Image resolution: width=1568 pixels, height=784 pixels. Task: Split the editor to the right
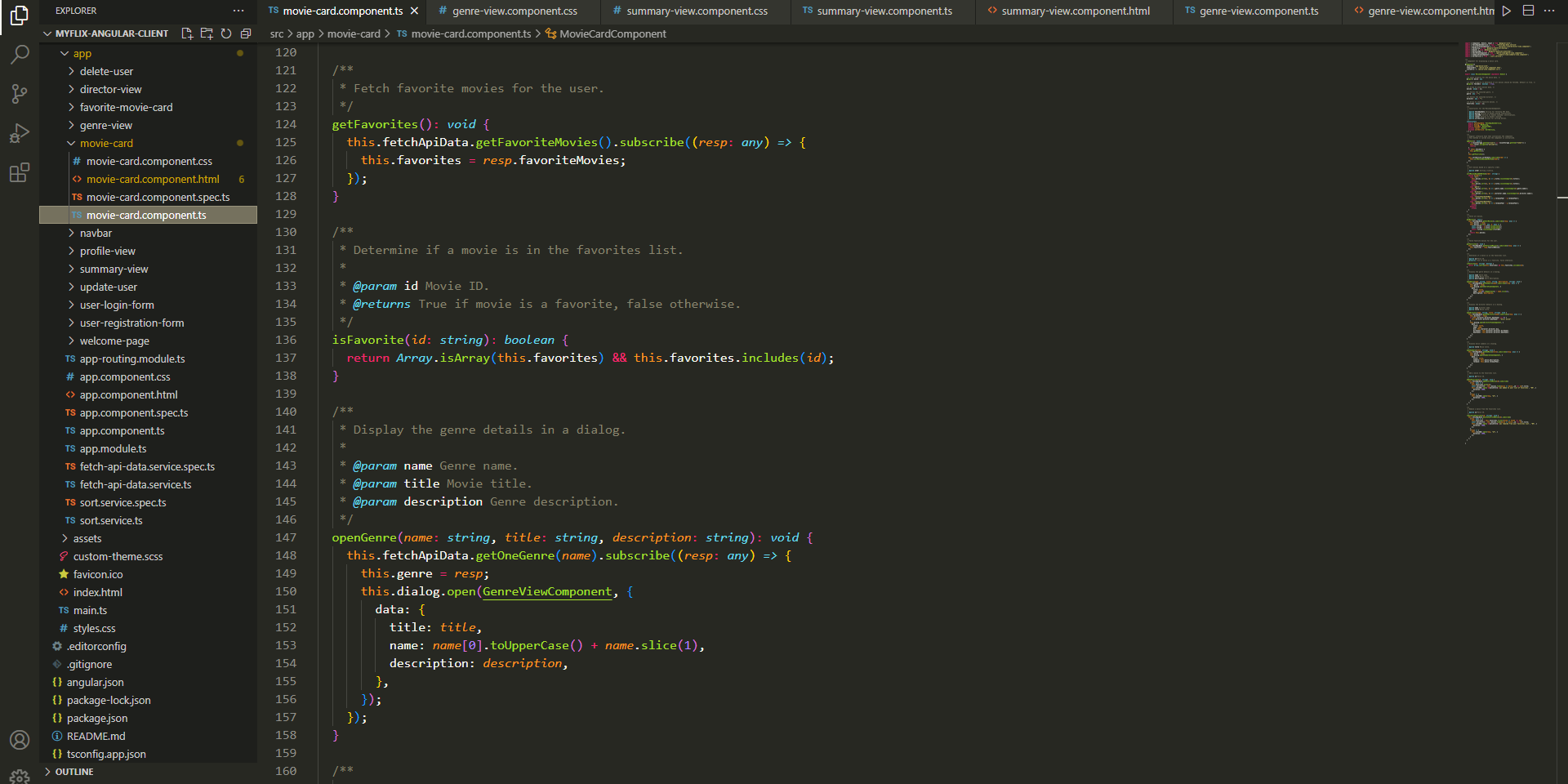1528,11
